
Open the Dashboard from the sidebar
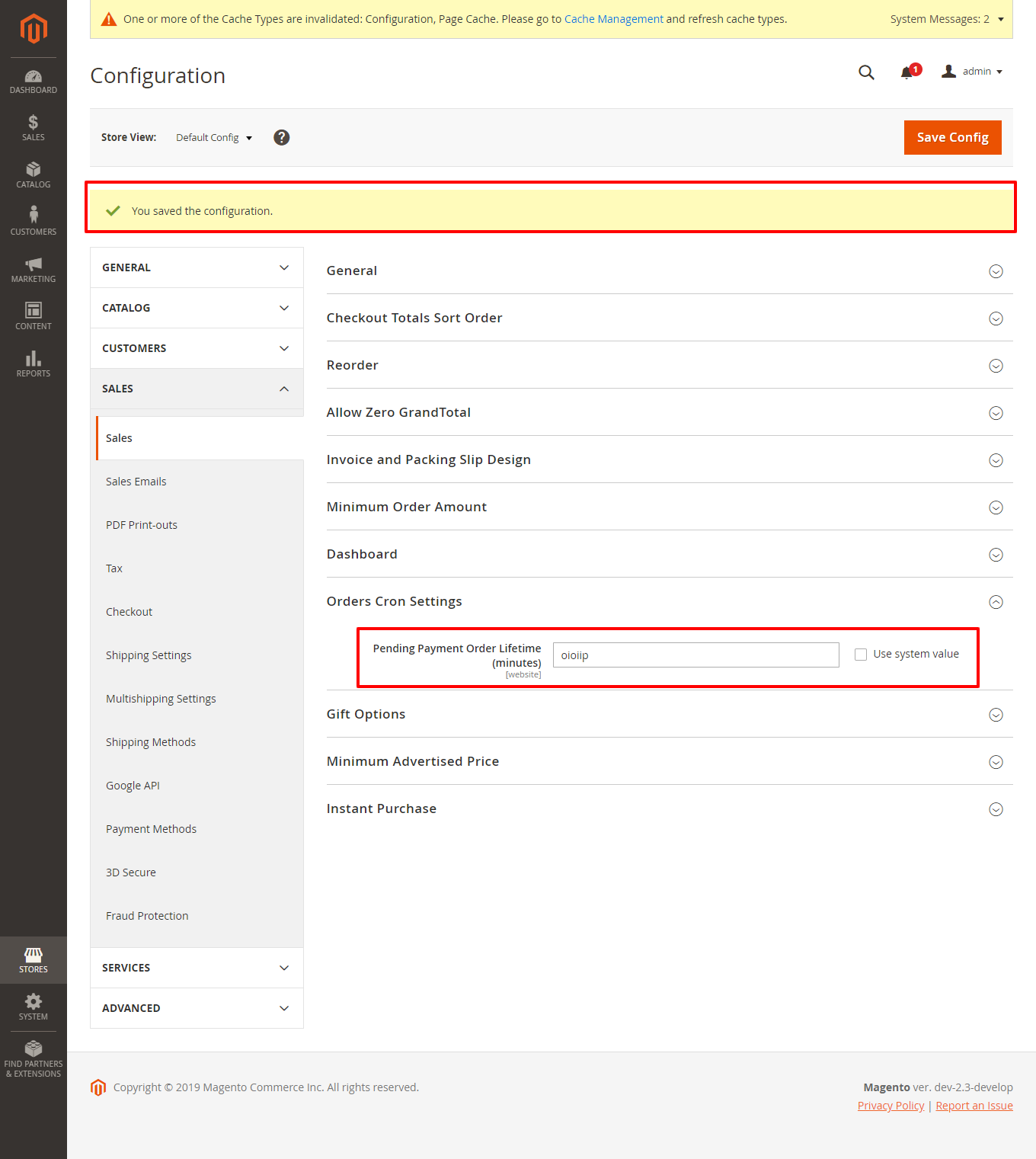33,80
